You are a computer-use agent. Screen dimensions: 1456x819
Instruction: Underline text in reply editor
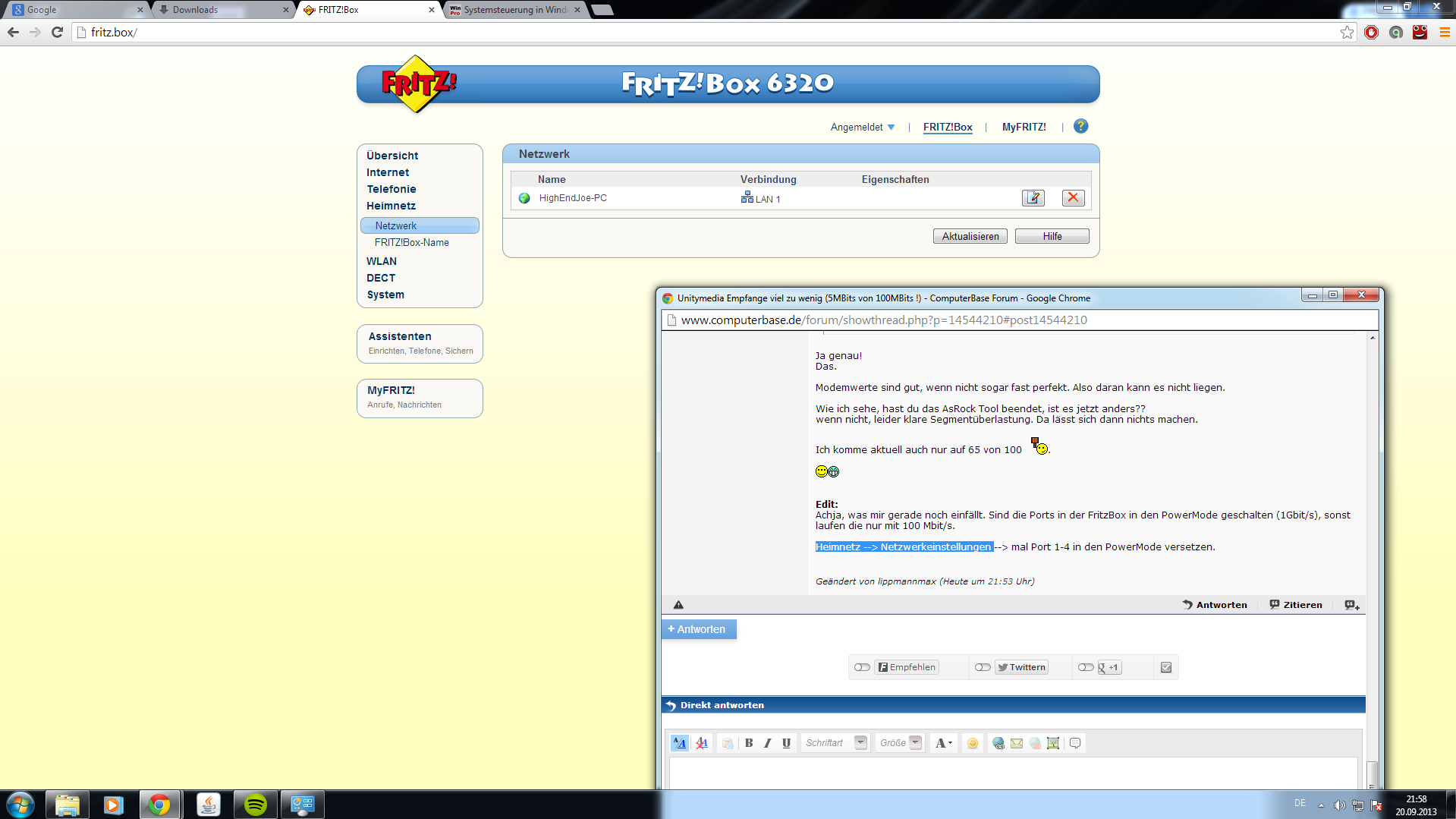click(786, 743)
